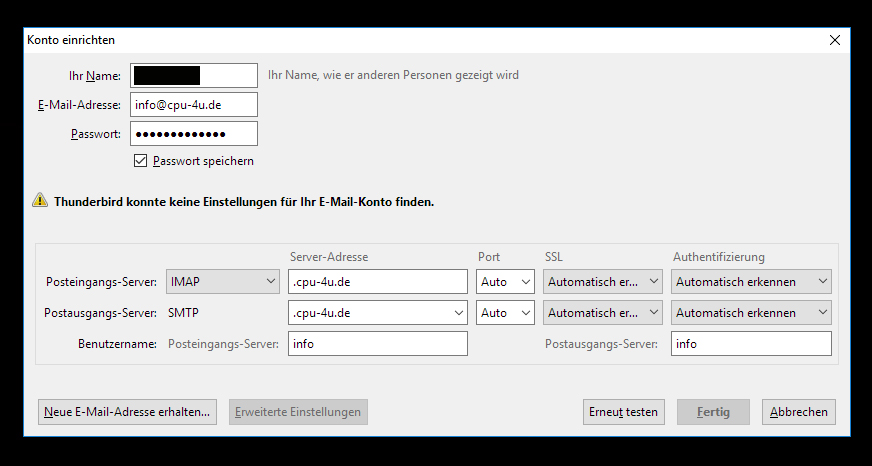Open the Postausgangs-Server Authentifizierung dropdown
This screenshot has height=466, width=872.
(751, 313)
